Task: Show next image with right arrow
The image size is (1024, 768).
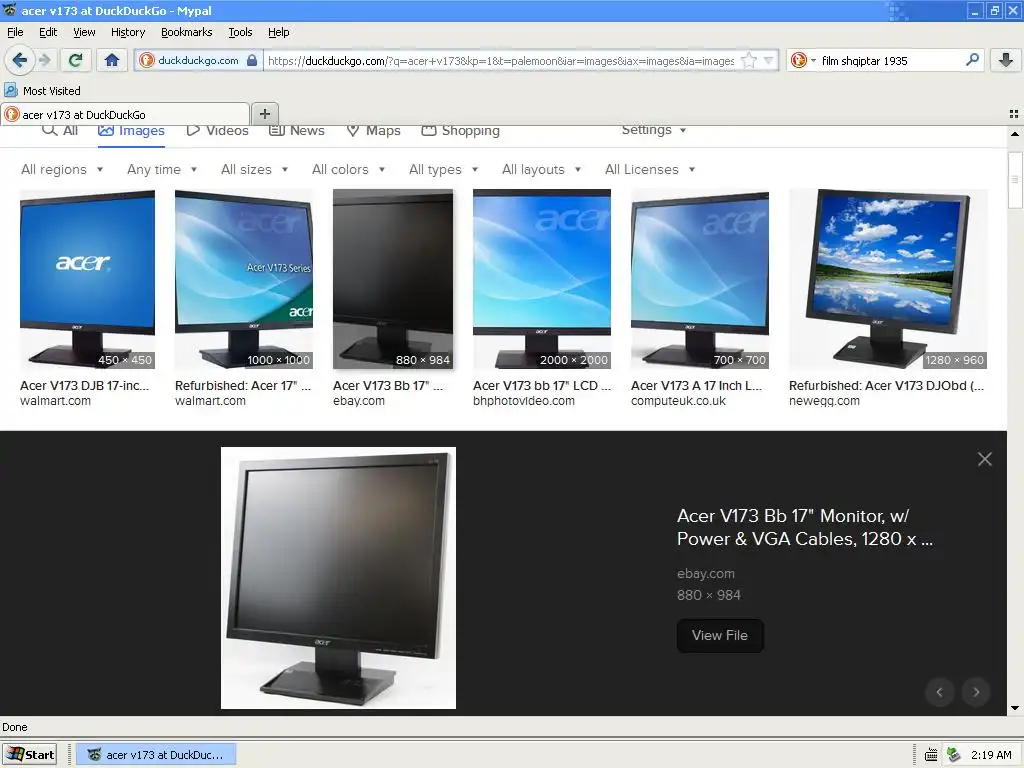Action: (976, 692)
